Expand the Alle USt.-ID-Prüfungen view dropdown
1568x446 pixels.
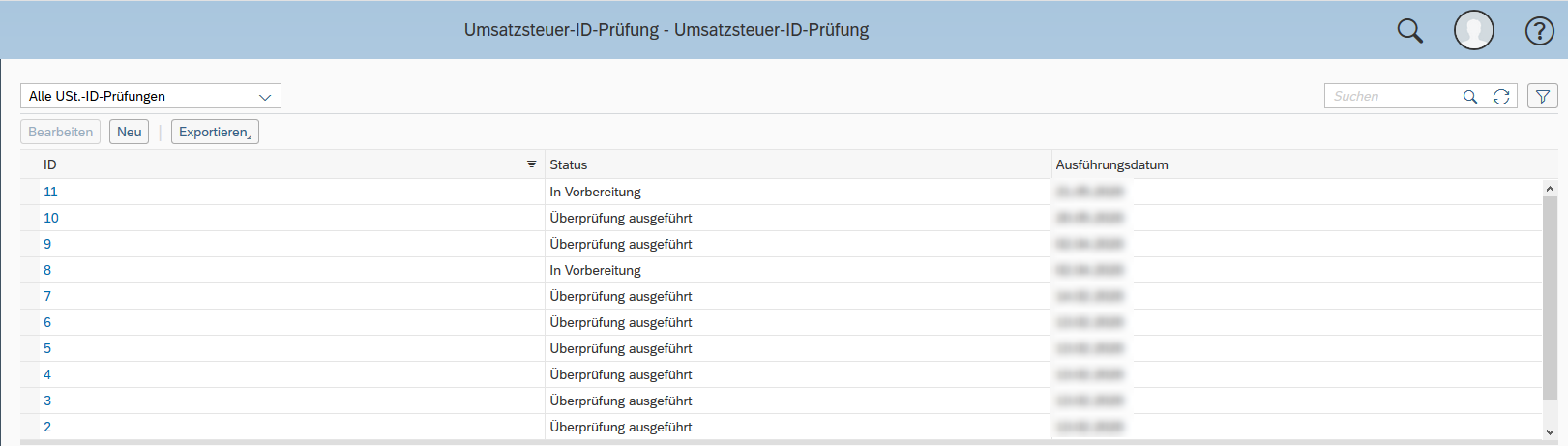pyautogui.click(x=264, y=97)
